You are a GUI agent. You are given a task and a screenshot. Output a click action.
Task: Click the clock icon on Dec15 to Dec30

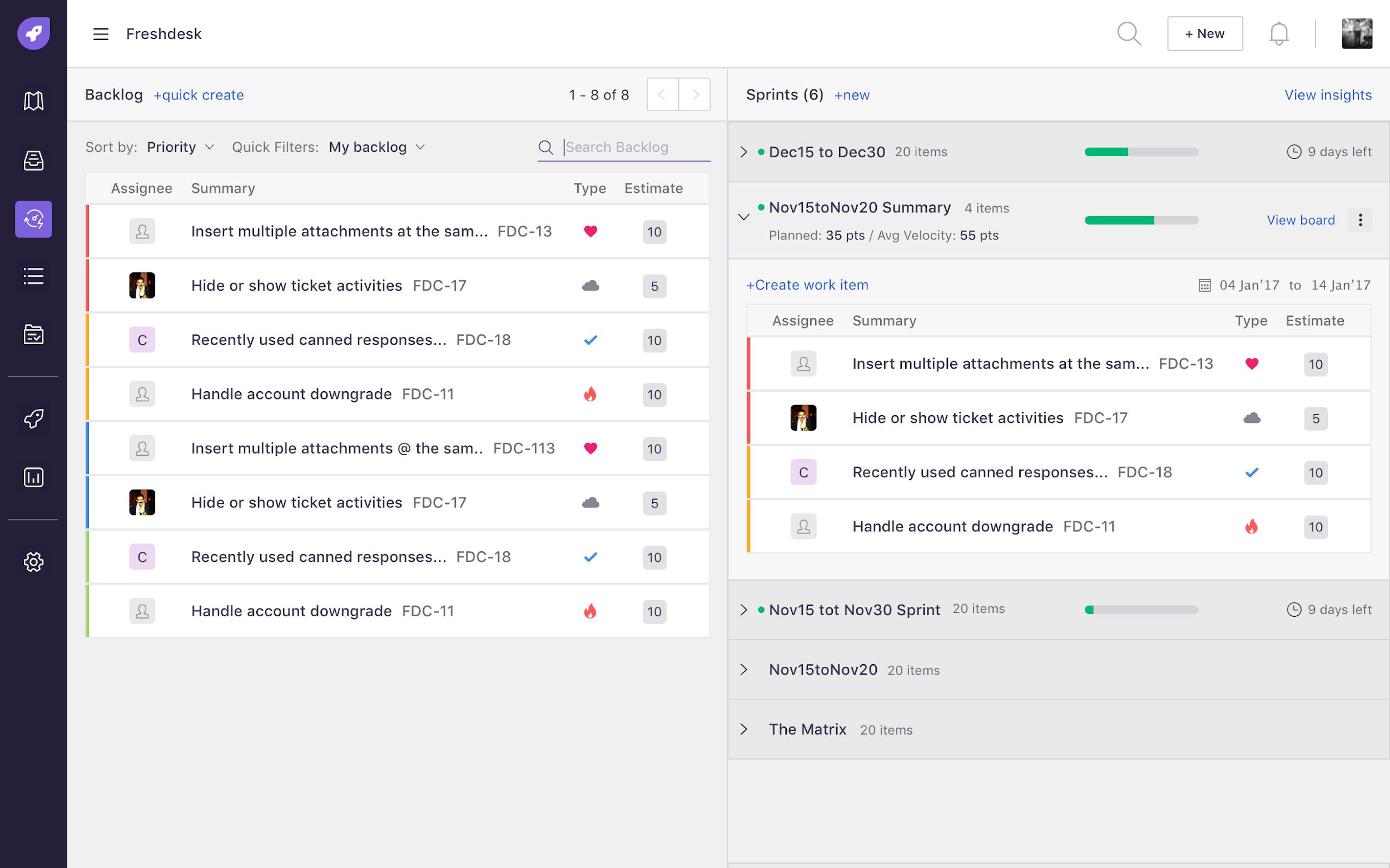click(x=1293, y=152)
